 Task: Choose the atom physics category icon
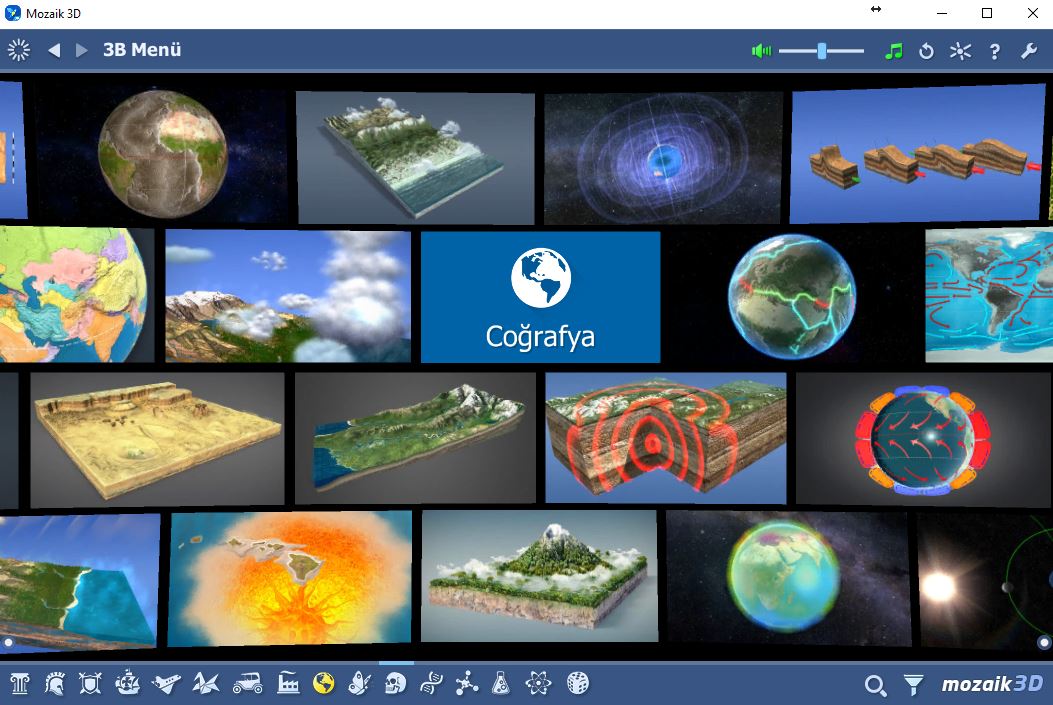pos(539,684)
